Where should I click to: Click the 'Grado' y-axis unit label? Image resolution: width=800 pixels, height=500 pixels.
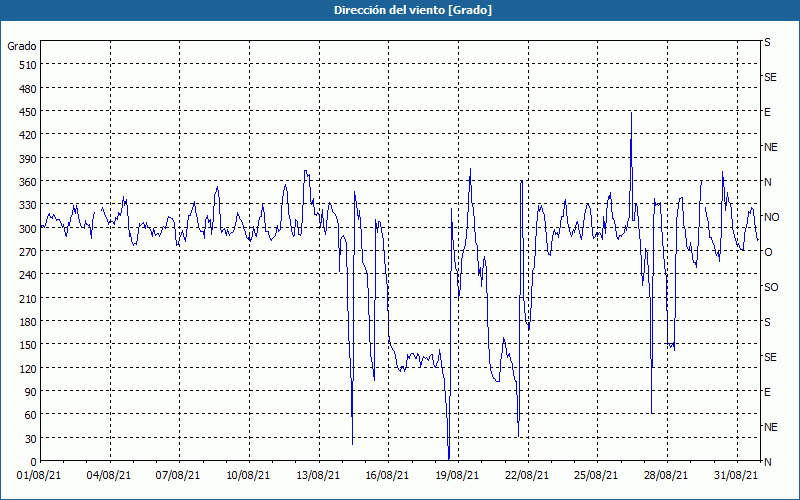coord(22,46)
